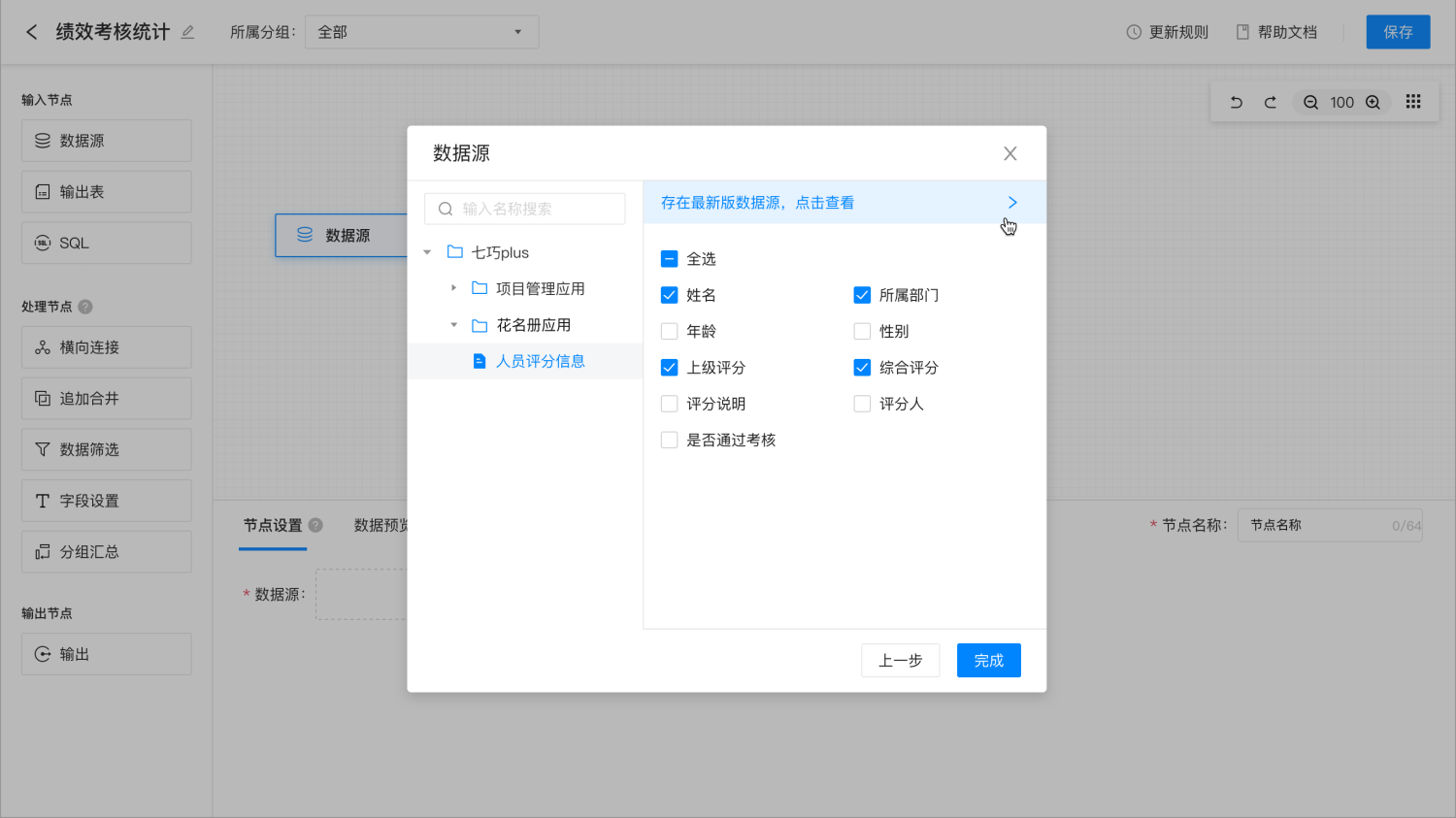
Task: Choose the 追加合并 processing node
Action: 107,399
